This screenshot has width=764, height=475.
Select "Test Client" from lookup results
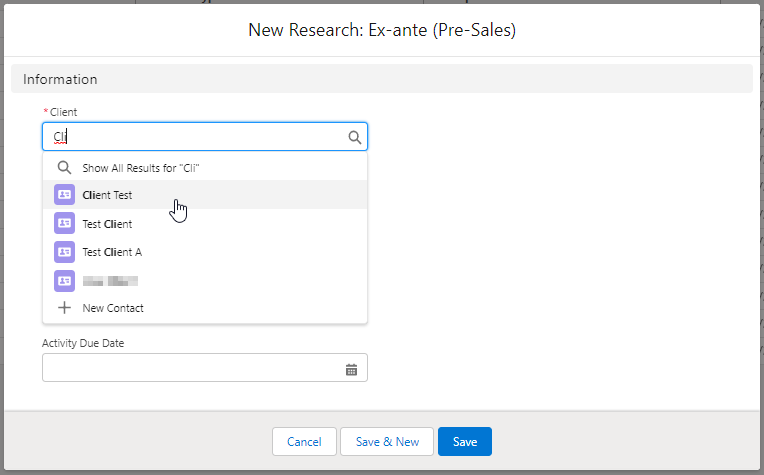[107, 224]
